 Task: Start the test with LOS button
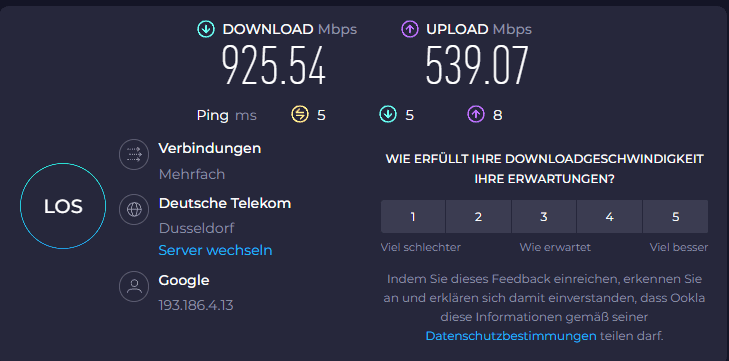tap(63, 206)
